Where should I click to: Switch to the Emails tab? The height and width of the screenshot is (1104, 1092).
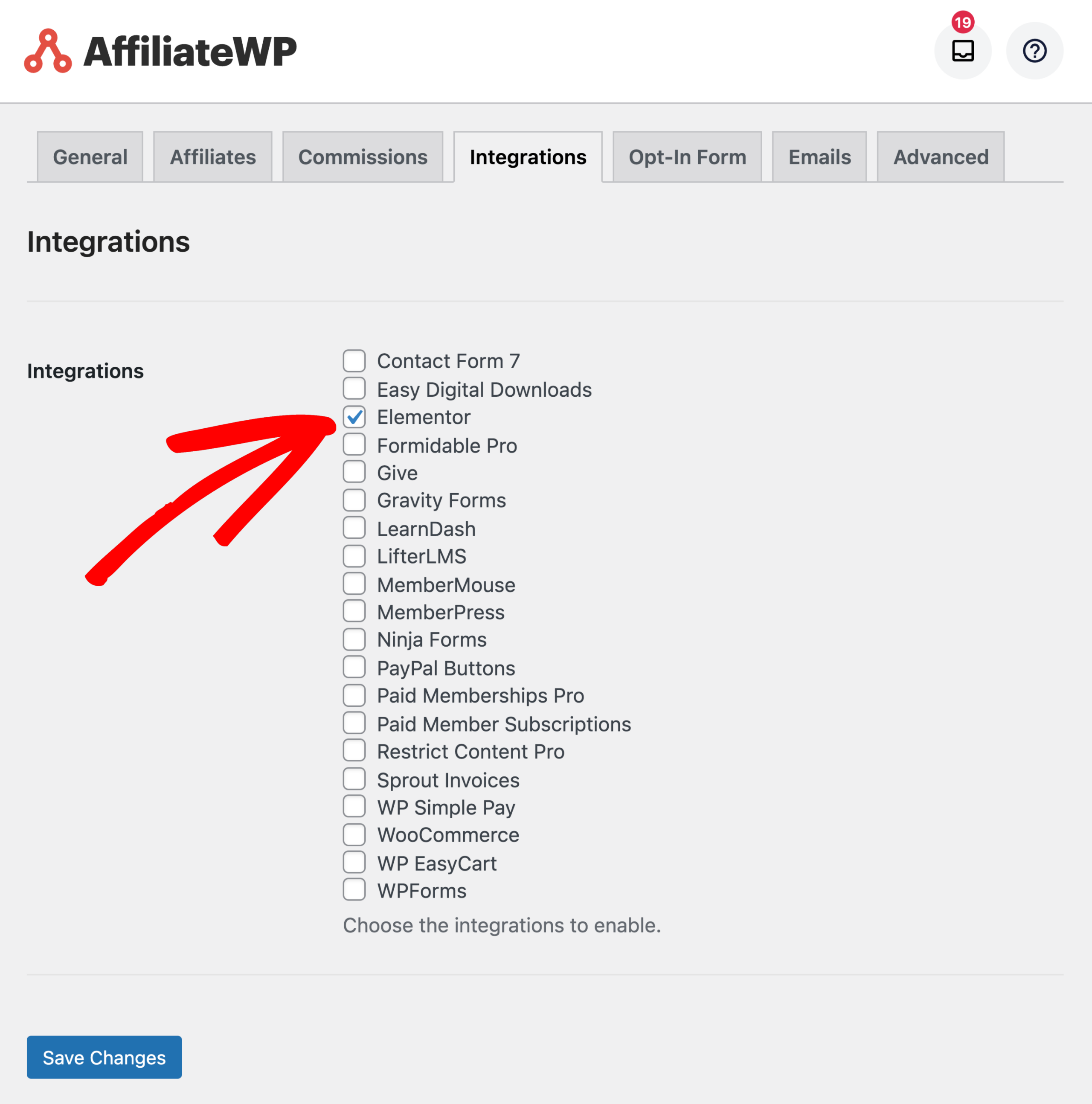819,157
